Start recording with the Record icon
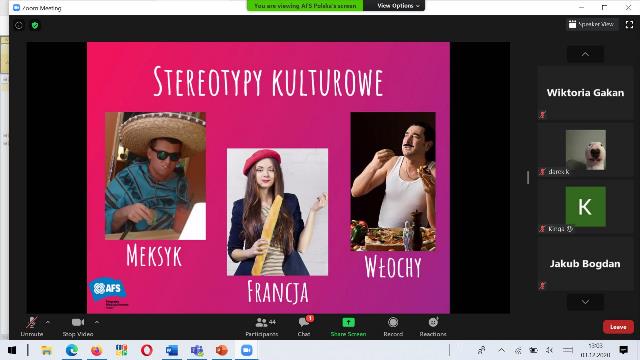The image size is (640, 360). click(x=393, y=322)
